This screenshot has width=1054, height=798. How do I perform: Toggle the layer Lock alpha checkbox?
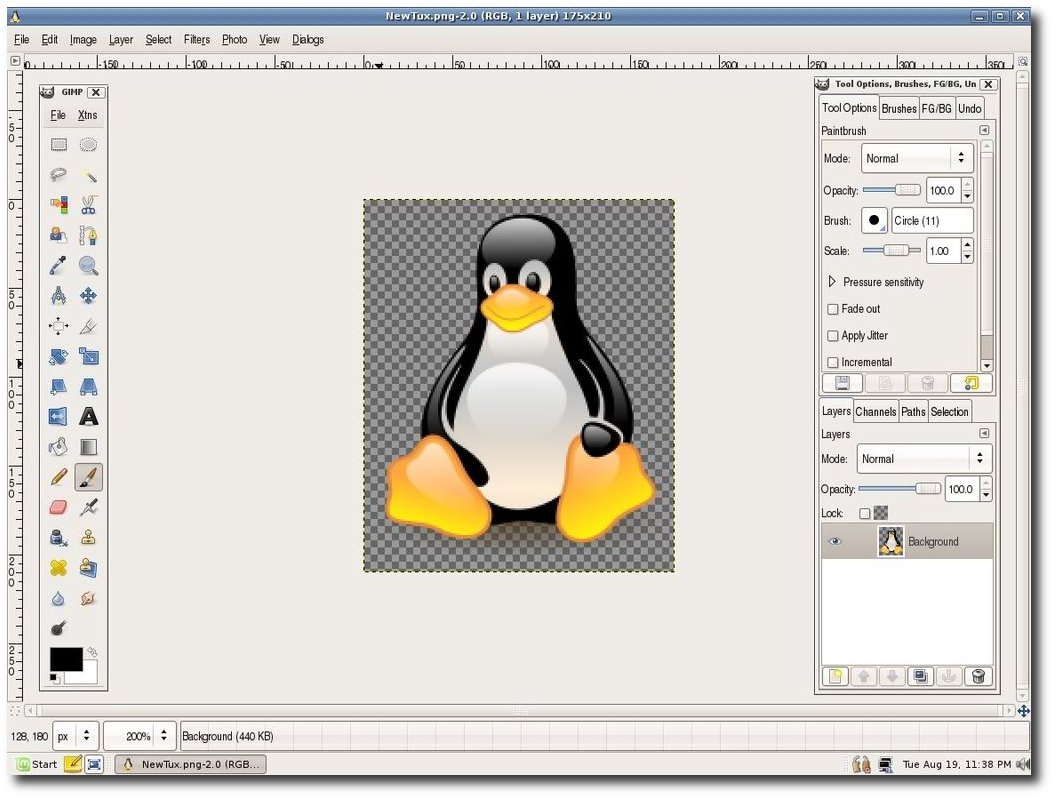coord(864,514)
